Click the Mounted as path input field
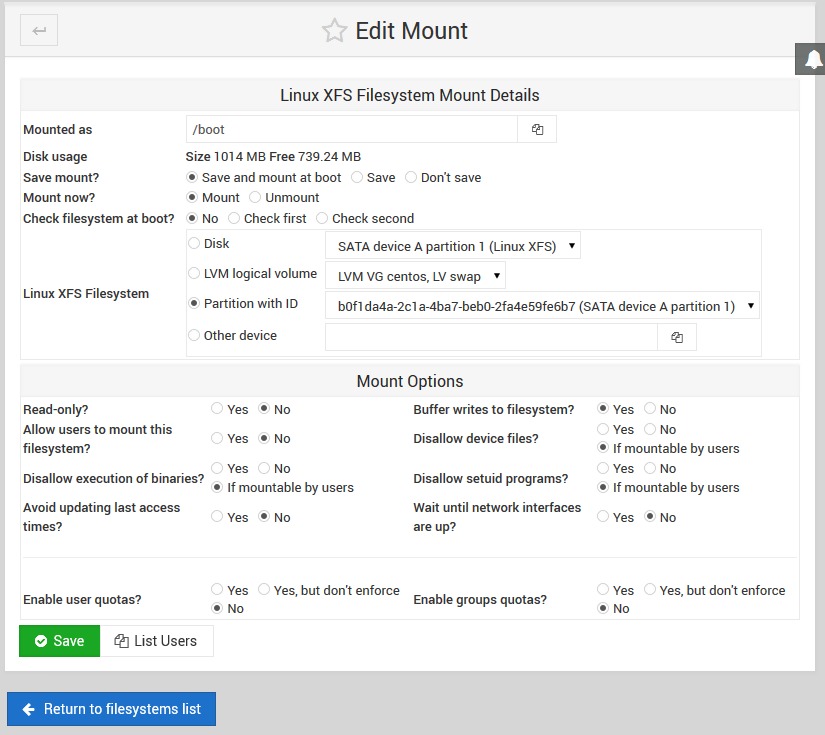825x735 pixels. [x=351, y=130]
